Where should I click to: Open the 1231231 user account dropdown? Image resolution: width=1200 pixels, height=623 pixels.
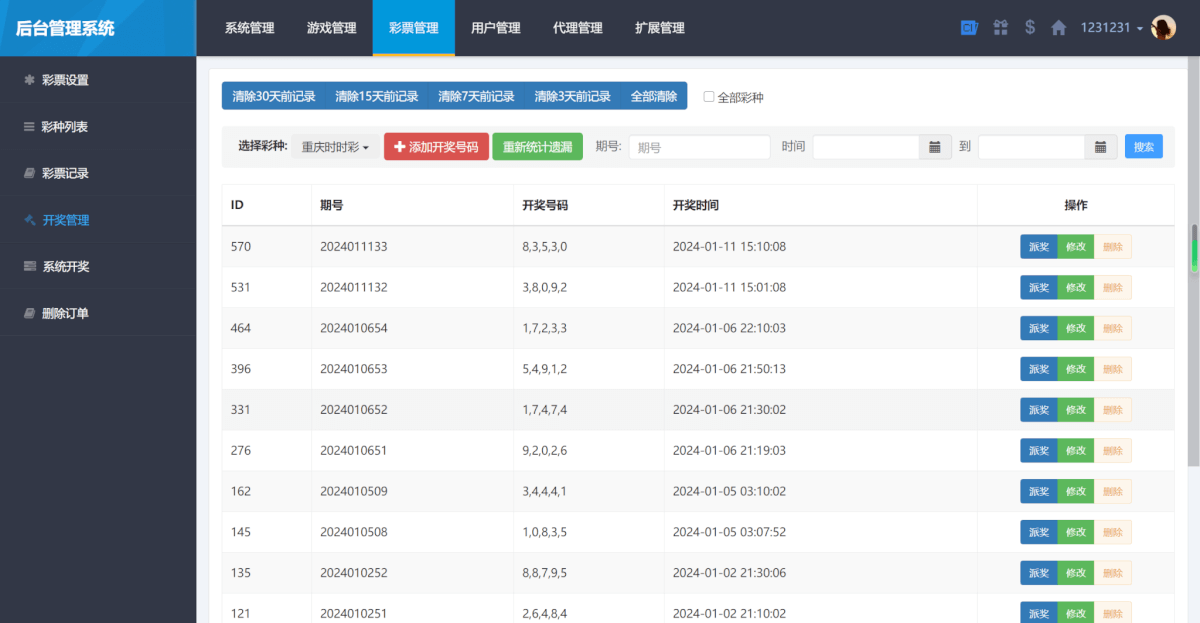coord(1111,28)
